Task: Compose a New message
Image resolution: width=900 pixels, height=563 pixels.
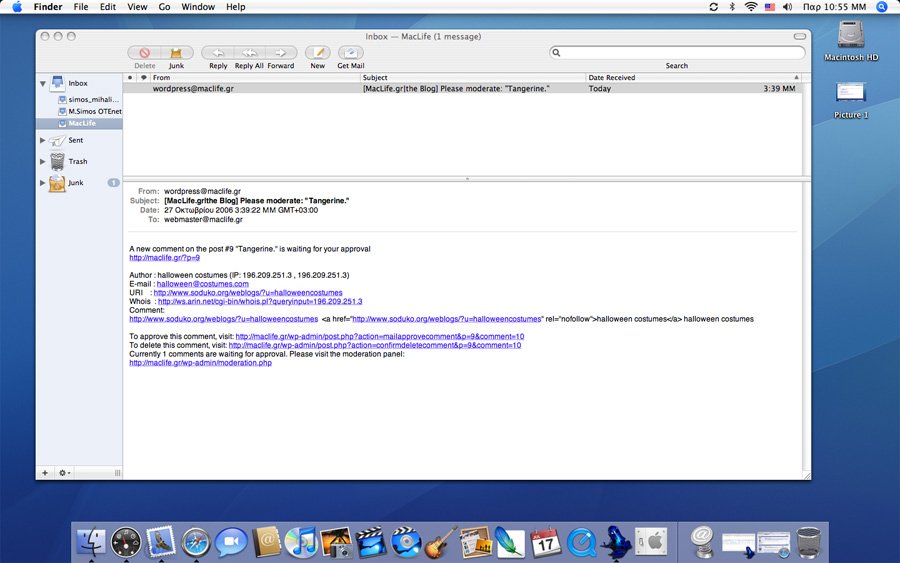Action: click(x=317, y=53)
